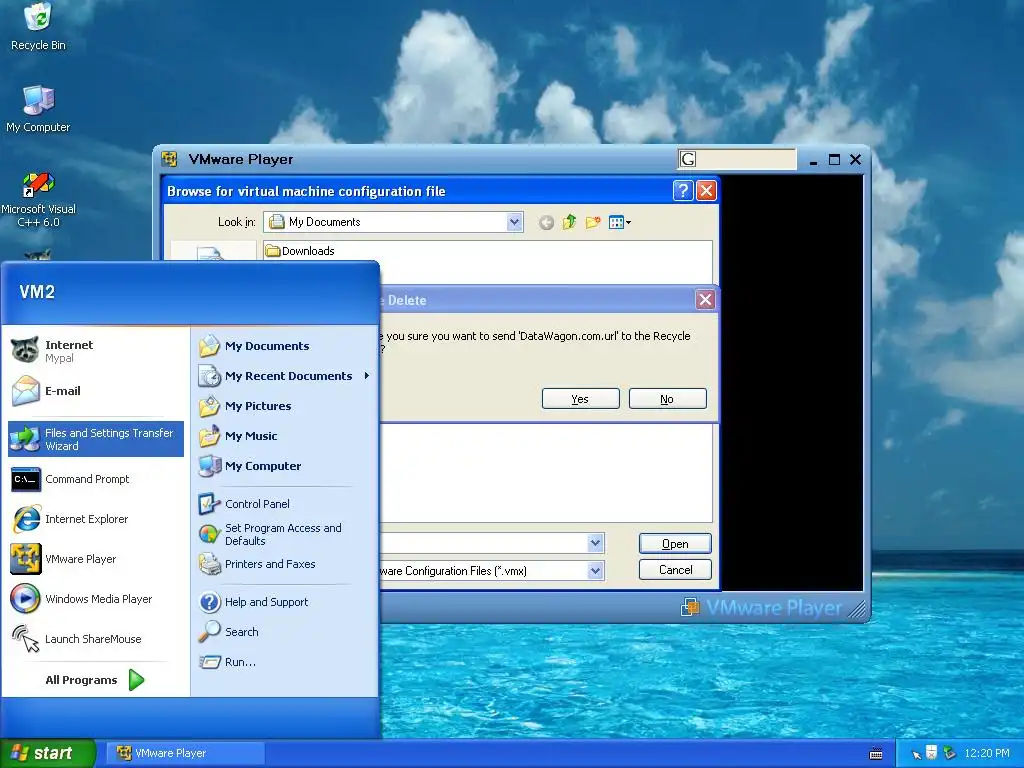This screenshot has width=1024, height=768.
Task: Expand the Configuration Files type dropdown
Action: 595,571
